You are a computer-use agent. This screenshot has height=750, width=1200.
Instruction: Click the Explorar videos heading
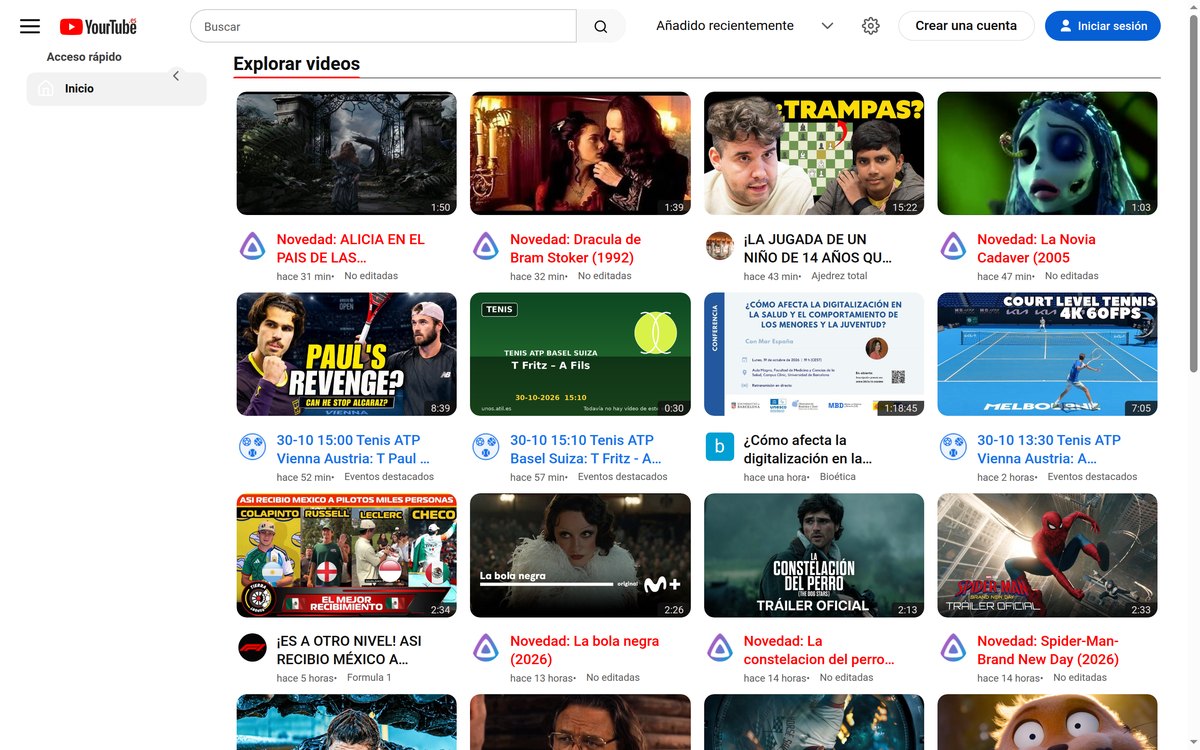click(297, 64)
